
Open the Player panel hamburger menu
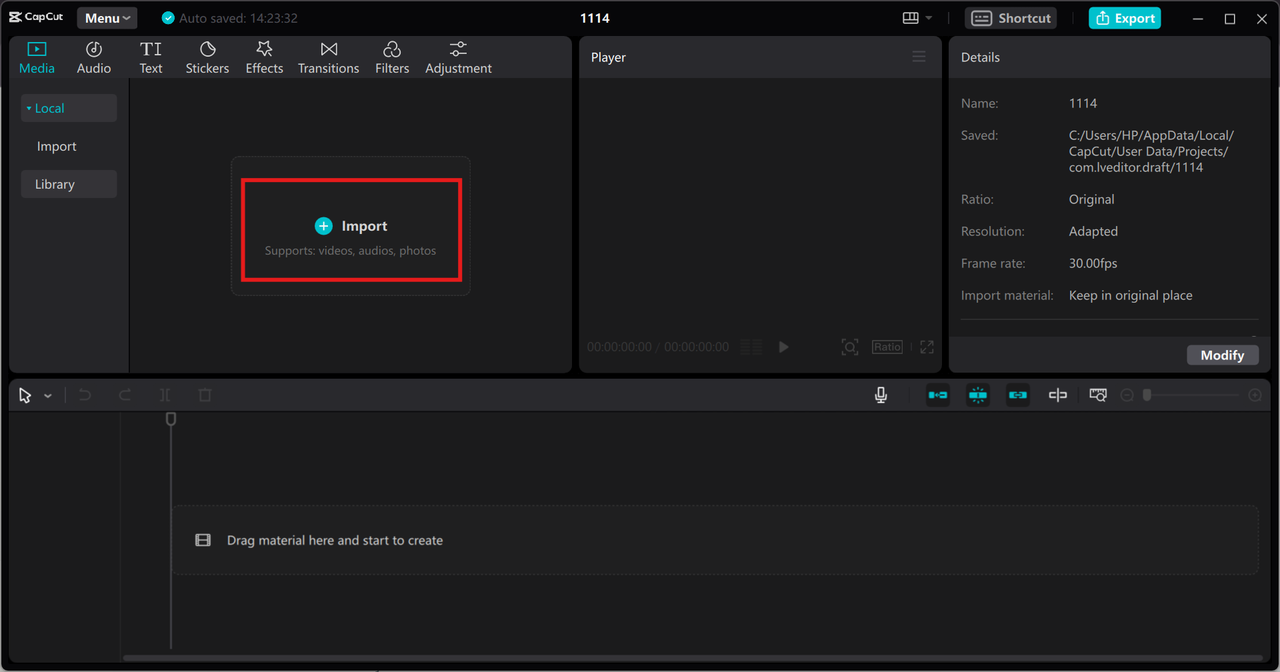(x=919, y=57)
